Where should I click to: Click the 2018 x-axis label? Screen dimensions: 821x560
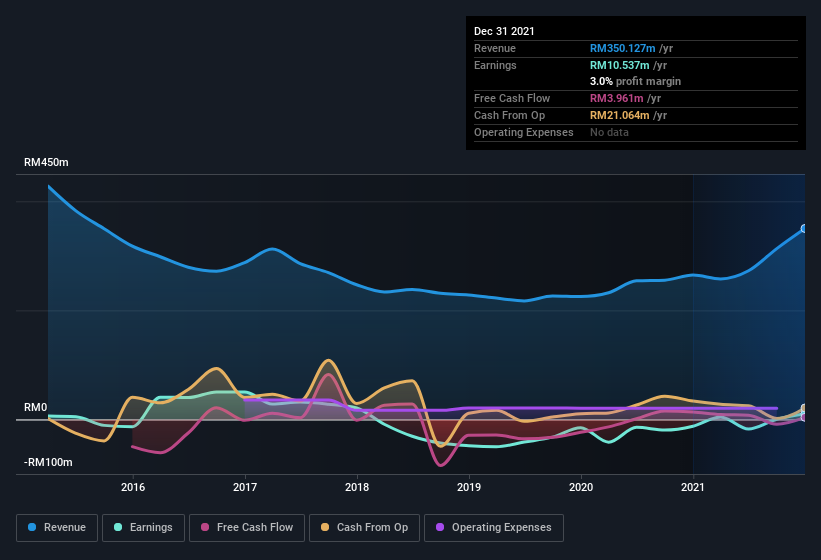(x=357, y=487)
